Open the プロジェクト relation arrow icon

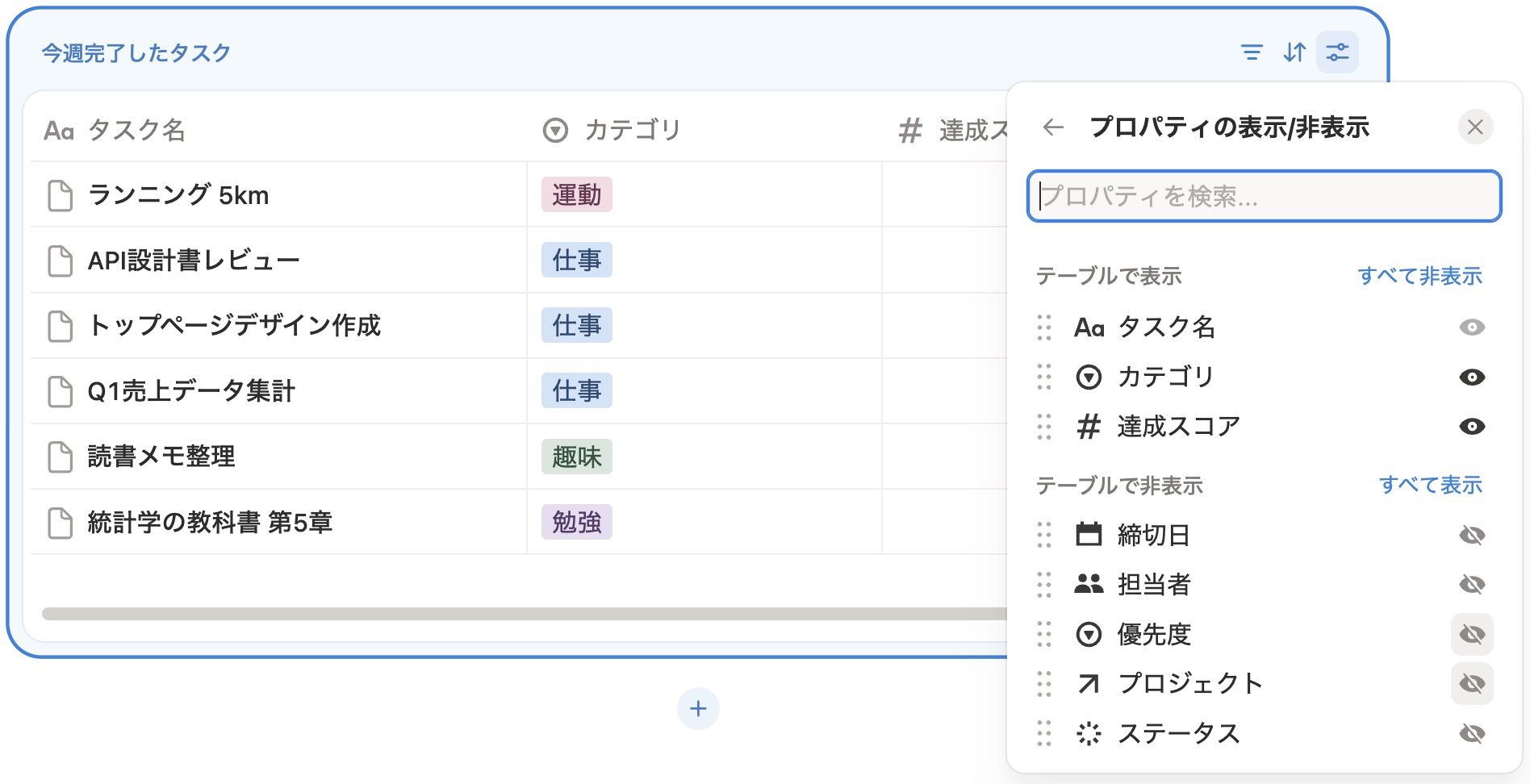(x=1089, y=683)
